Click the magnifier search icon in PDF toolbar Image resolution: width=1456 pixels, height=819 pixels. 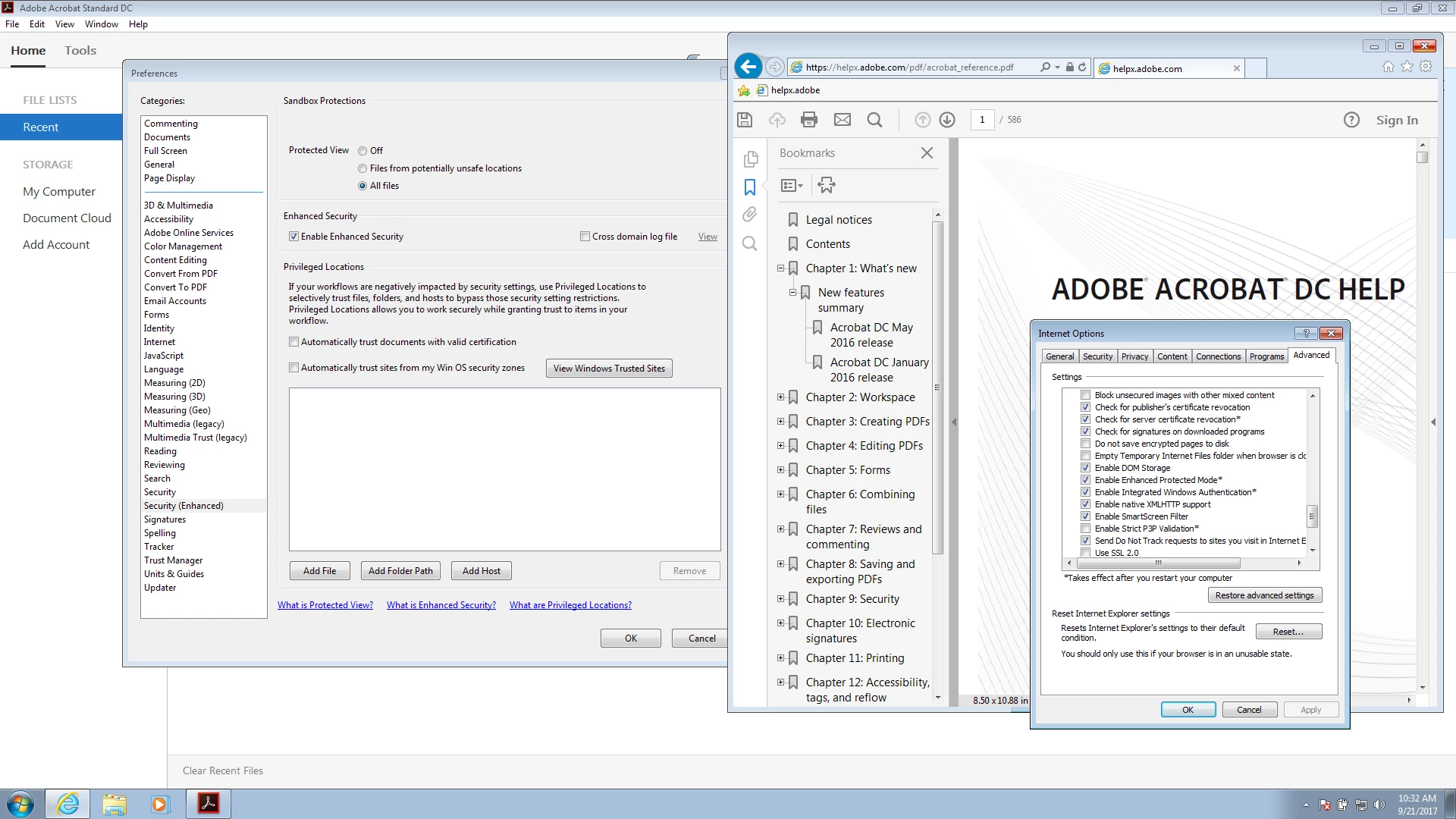874,120
